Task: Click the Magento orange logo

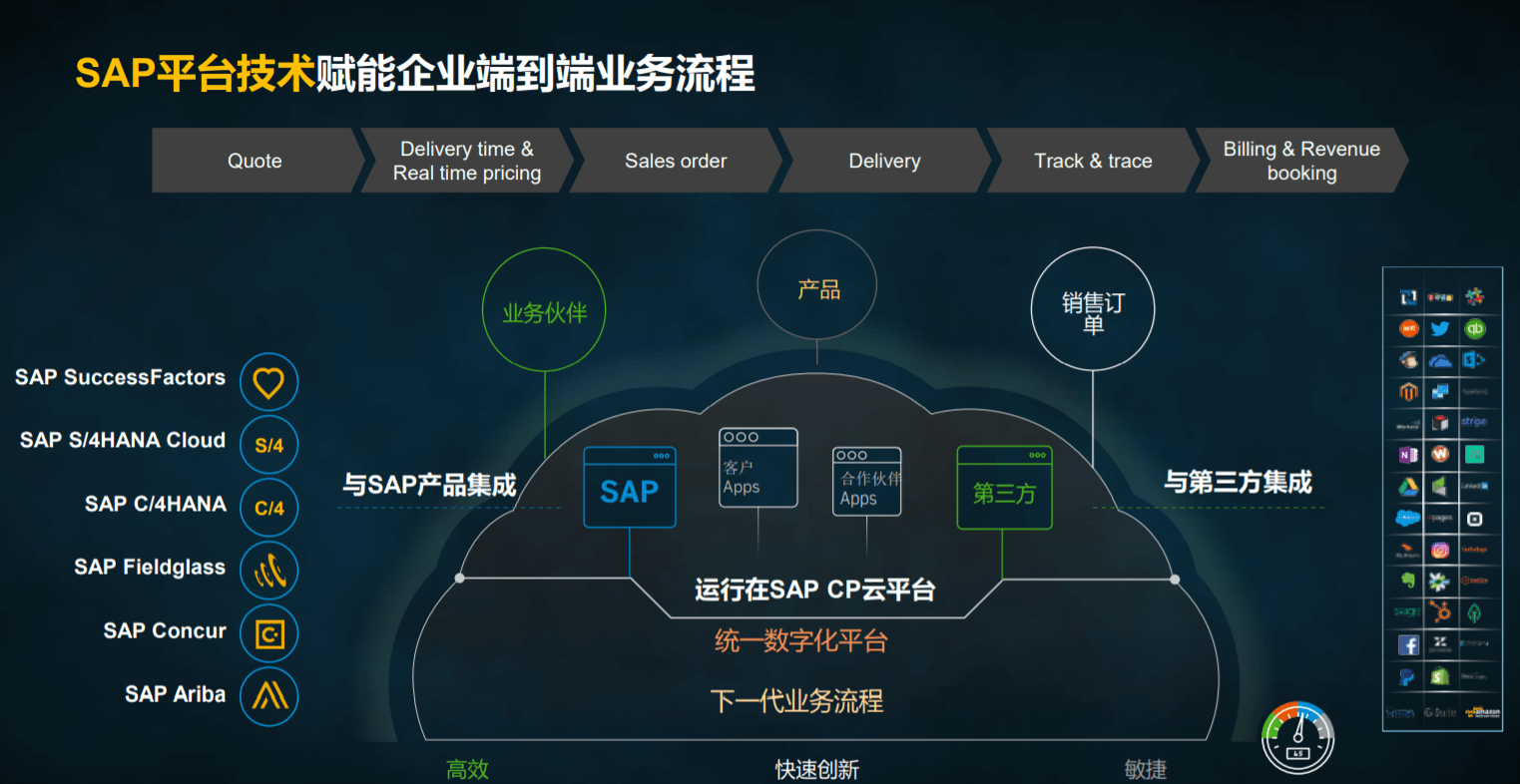Action: (x=1408, y=392)
